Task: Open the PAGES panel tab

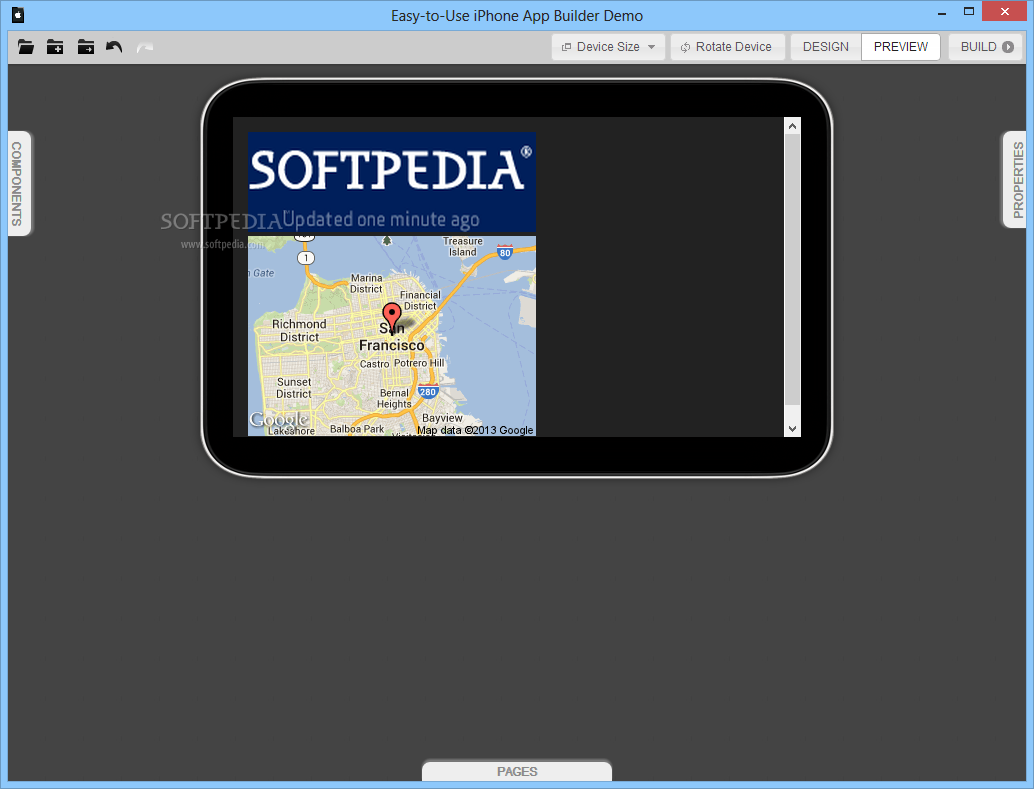Action: point(517,771)
